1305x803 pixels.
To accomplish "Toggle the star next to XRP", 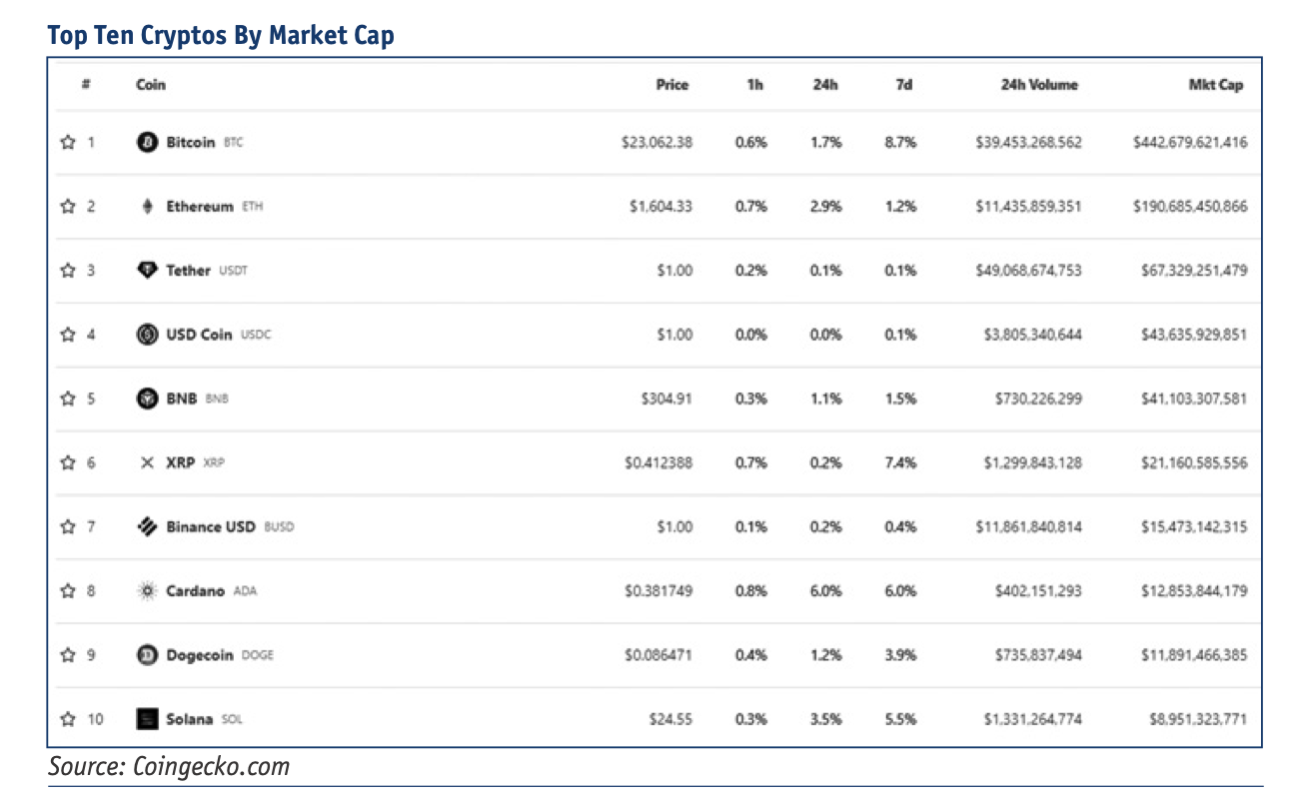I will [68, 462].
